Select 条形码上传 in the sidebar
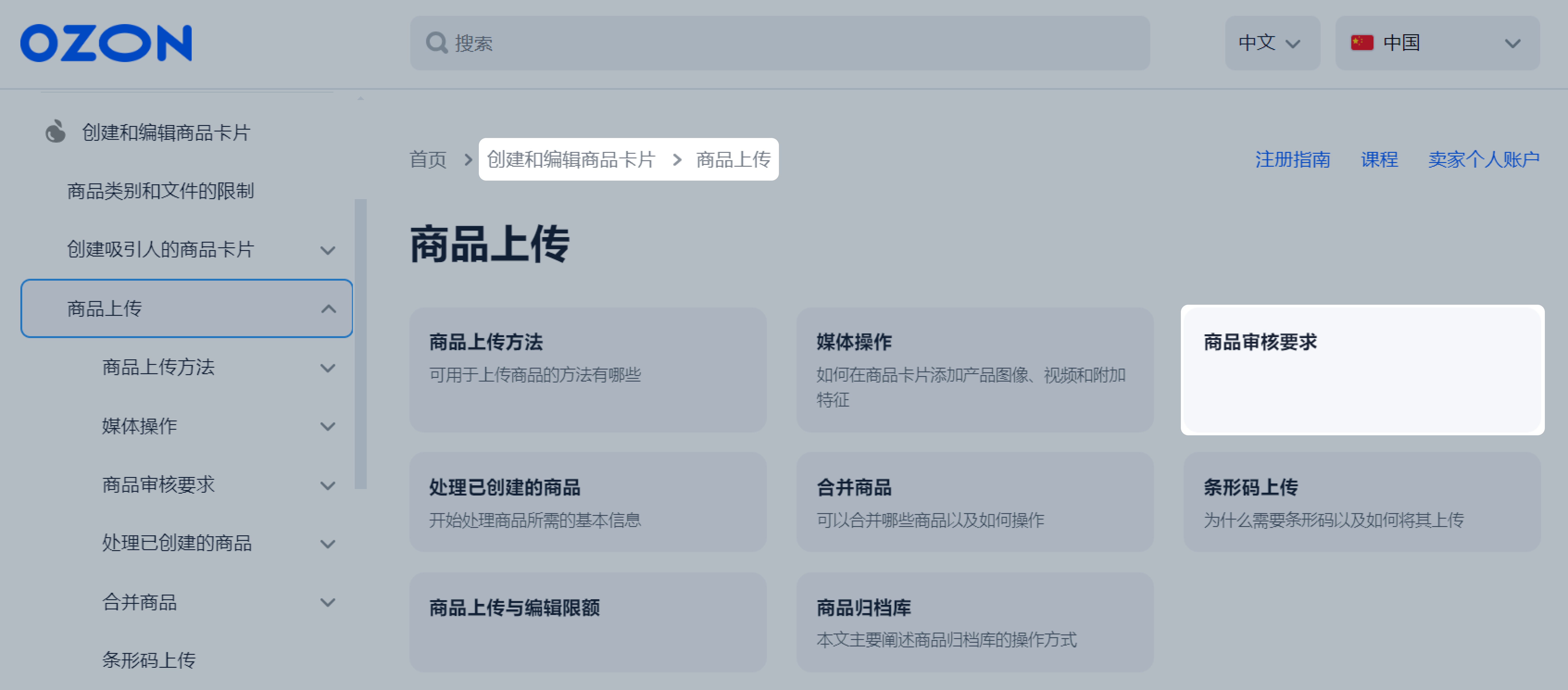The width and height of the screenshot is (1568, 690). point(149,660)
